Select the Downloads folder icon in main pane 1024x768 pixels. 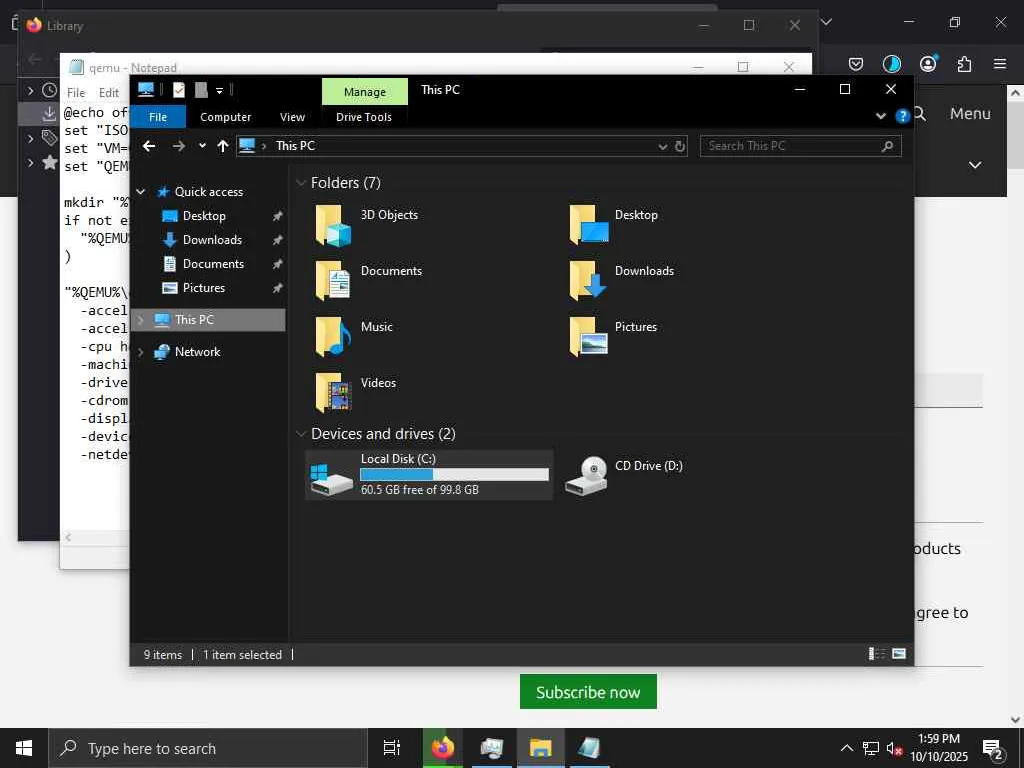tap(588, 281)
